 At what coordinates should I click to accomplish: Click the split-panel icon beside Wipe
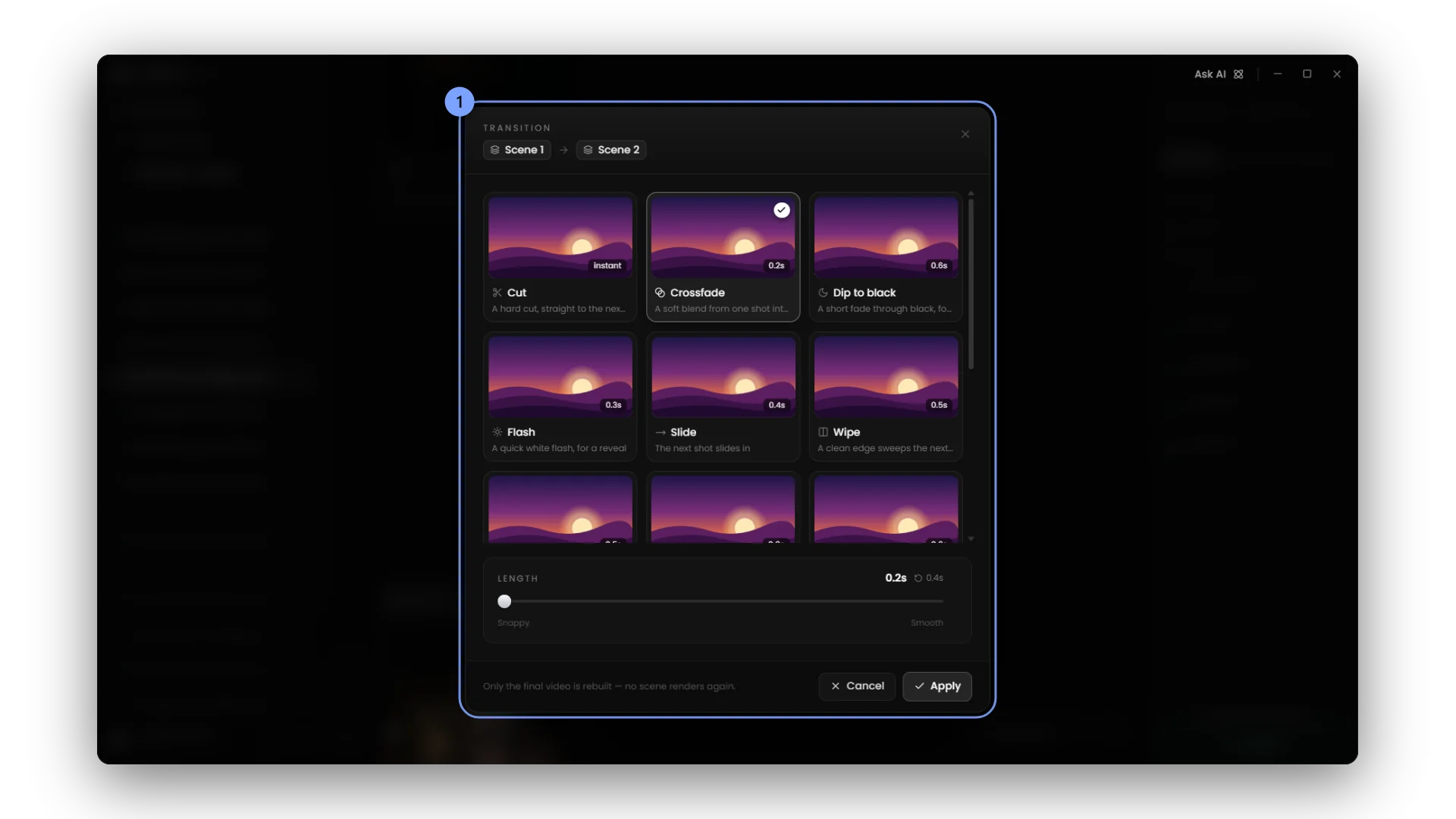(823, 432)
